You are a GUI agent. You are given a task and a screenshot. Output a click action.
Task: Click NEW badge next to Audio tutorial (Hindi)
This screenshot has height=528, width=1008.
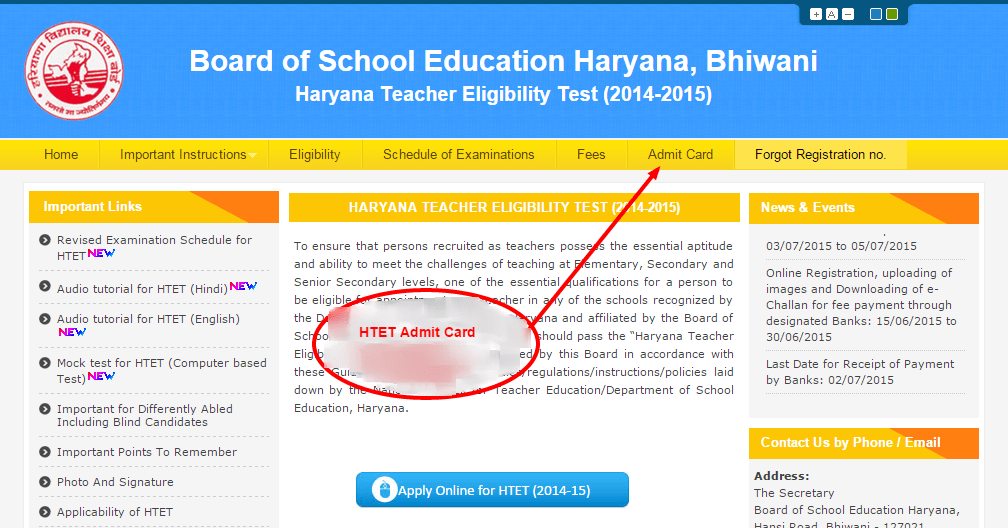[x=243, y=286]
